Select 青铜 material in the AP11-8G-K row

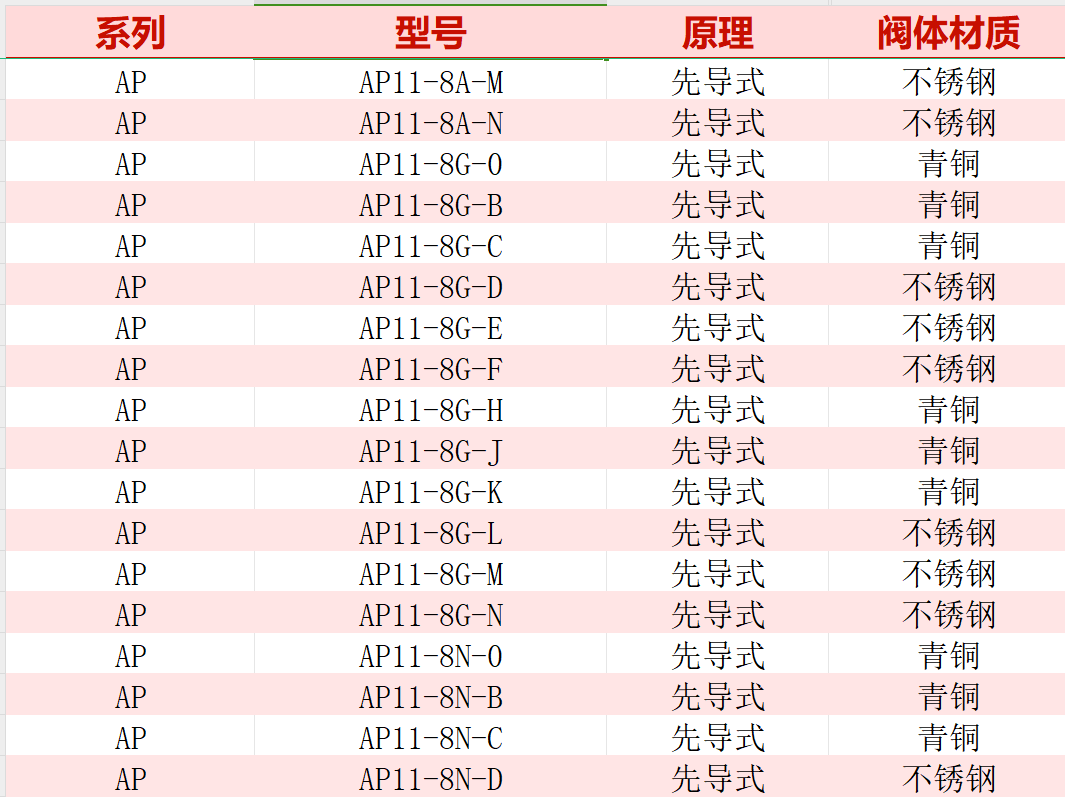click(x=947, y=492)
